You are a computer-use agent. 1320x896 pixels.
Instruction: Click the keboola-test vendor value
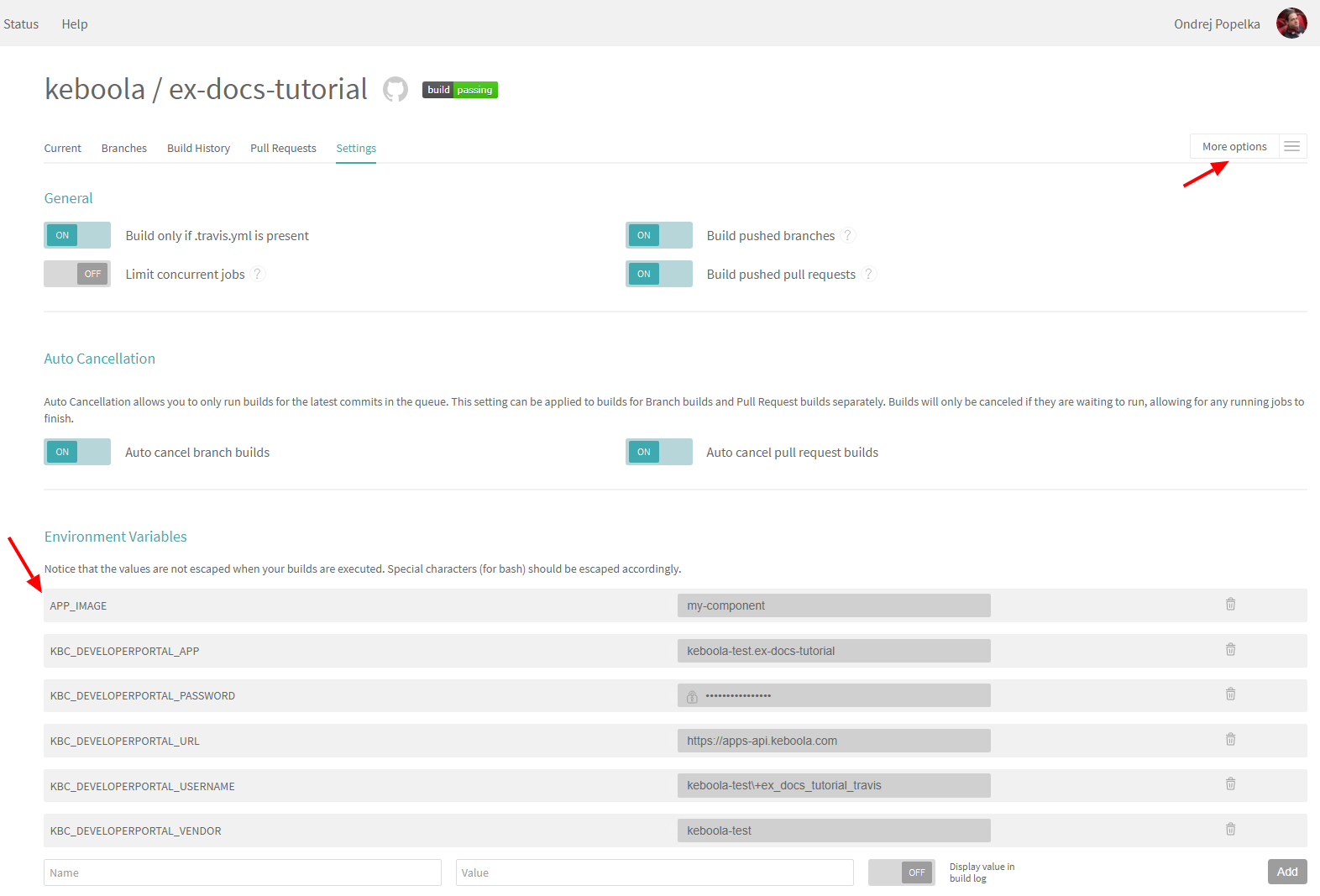coord(834,831)
